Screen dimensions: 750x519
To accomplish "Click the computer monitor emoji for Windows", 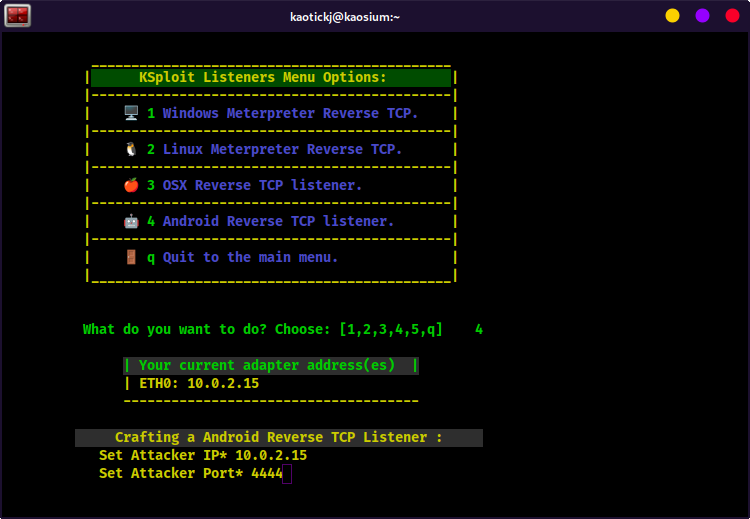I will point(131,113).
